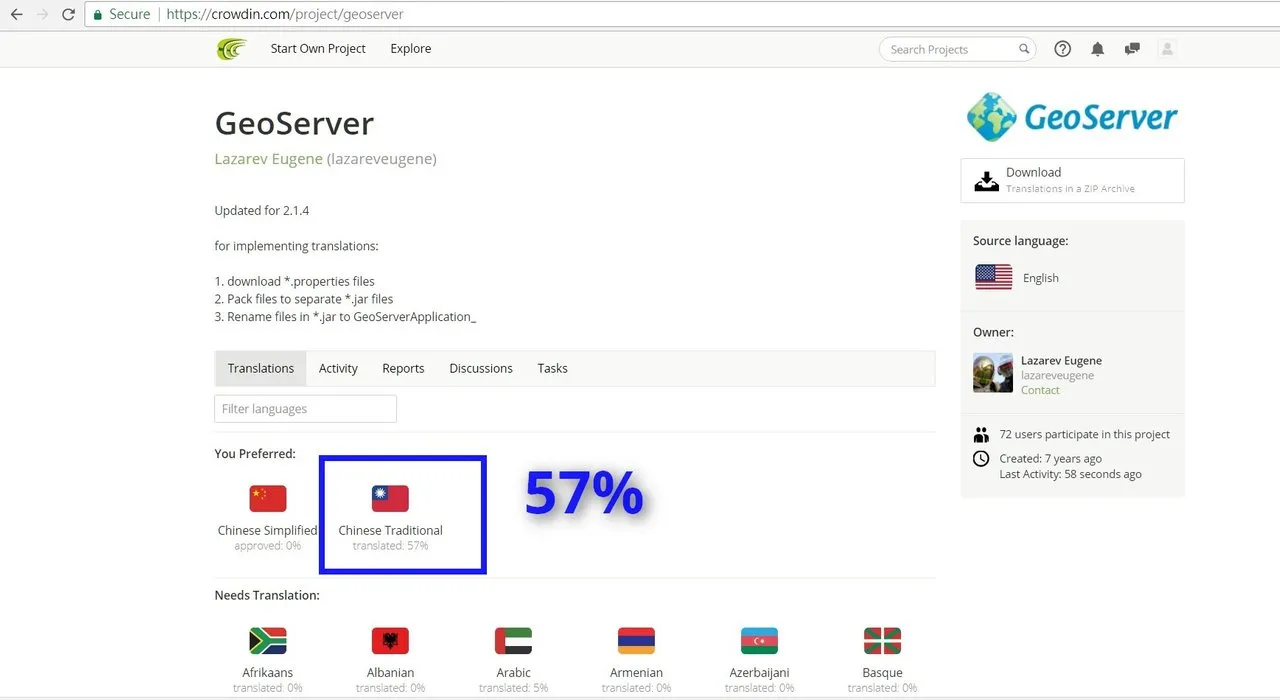Viewport: 1280px width, 700px height.
Task: Click 'Created: 7 years ago' text
Action: coord(1051,459)
